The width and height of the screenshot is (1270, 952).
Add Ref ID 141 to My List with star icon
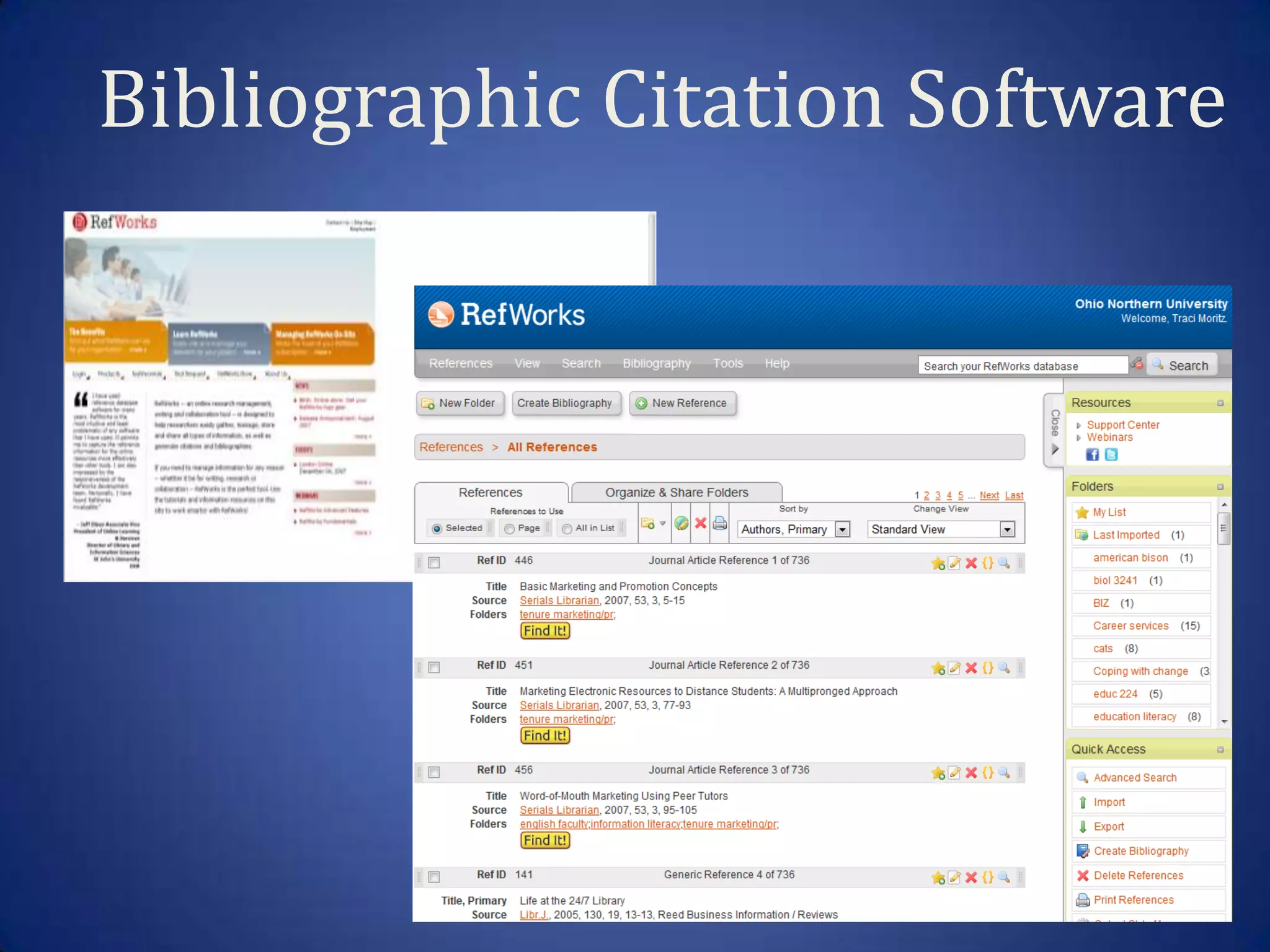[938, 878]
